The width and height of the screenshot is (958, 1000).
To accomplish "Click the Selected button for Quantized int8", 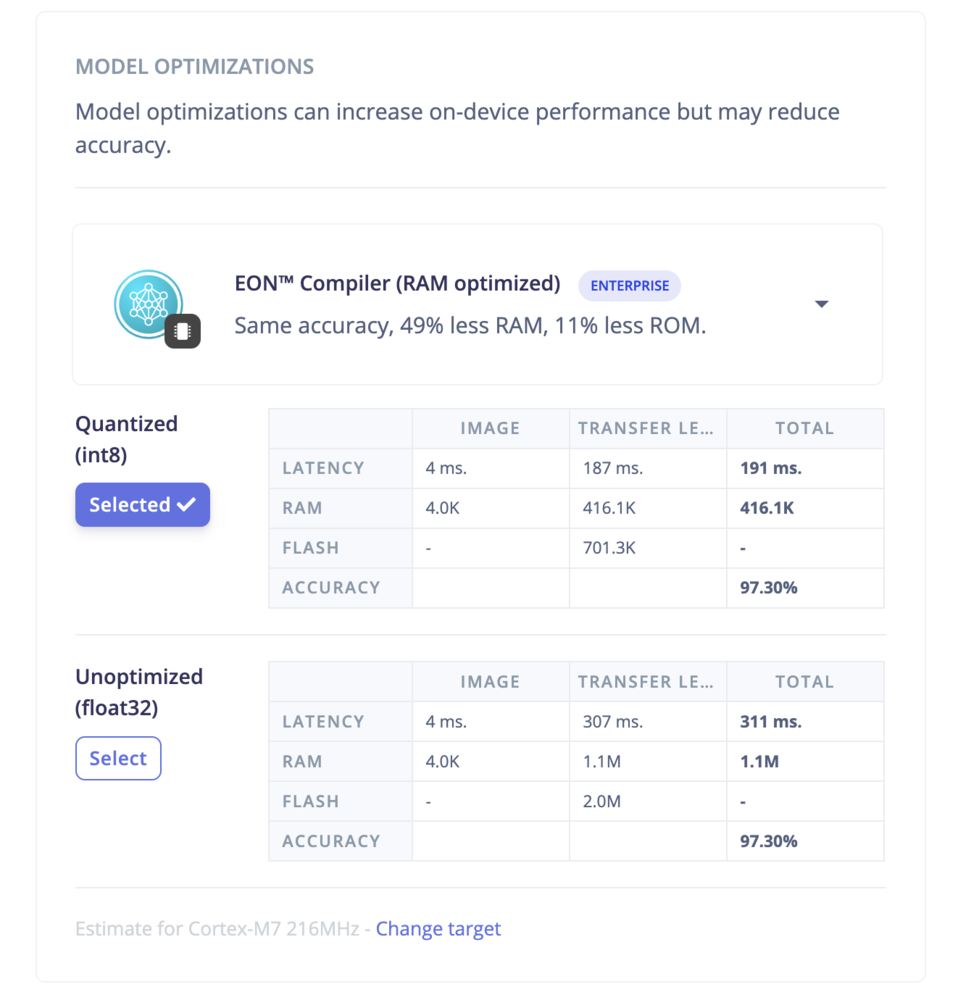I will pos(143,504).
